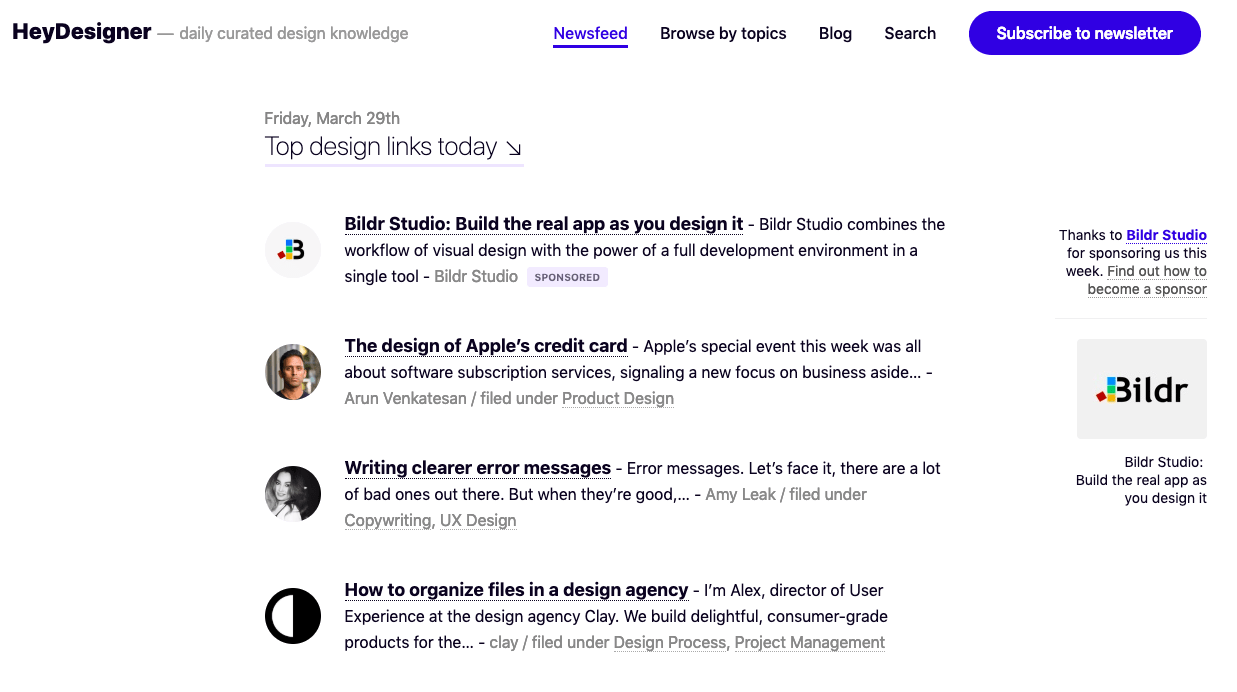Click the Bildr Studio logo avatar
The image size is (1237, 692).
click(x=293, y=250)
